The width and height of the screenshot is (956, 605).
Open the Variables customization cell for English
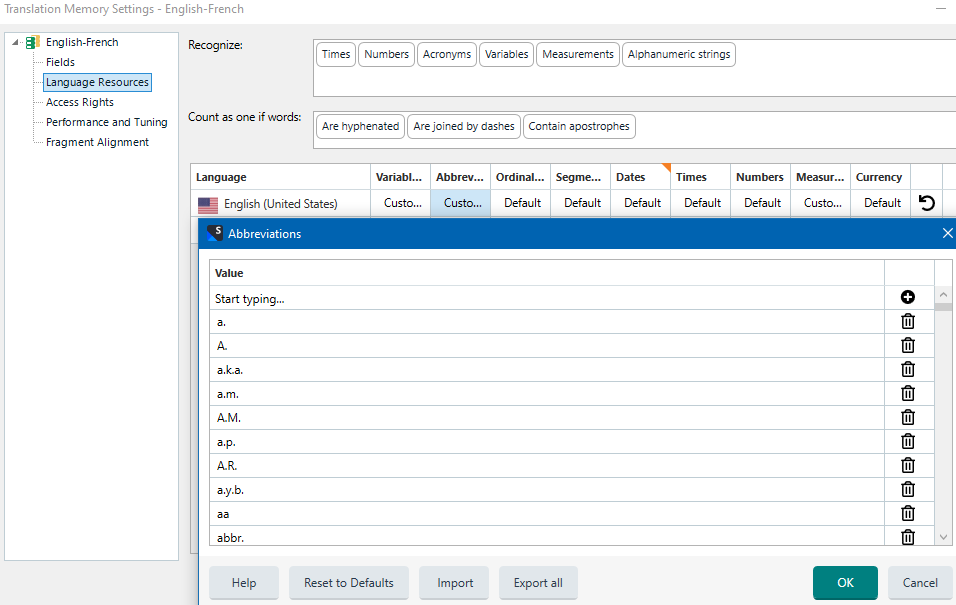[400, 202]
